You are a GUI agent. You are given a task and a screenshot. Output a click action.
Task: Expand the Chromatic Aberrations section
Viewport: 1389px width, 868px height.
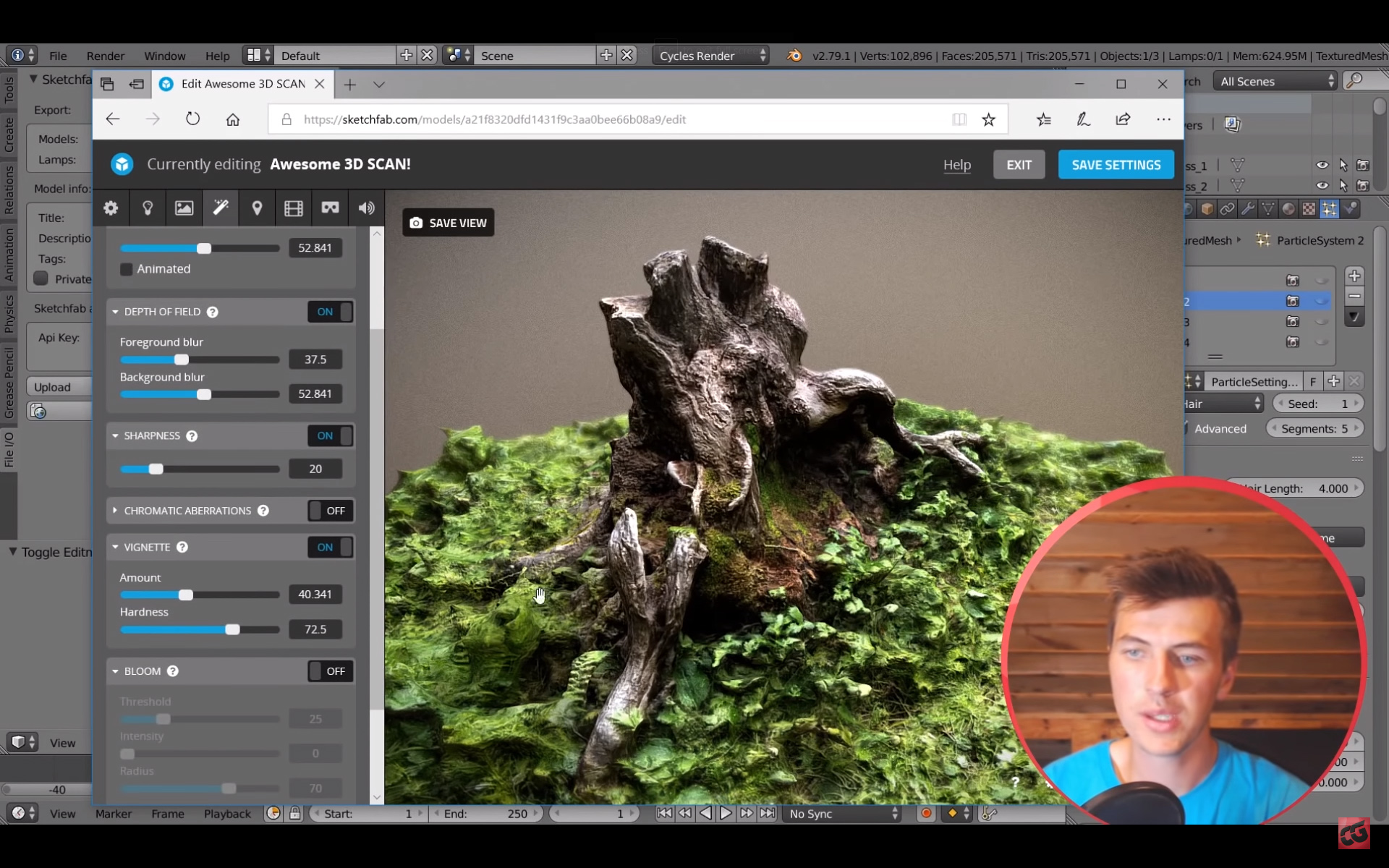115,511
